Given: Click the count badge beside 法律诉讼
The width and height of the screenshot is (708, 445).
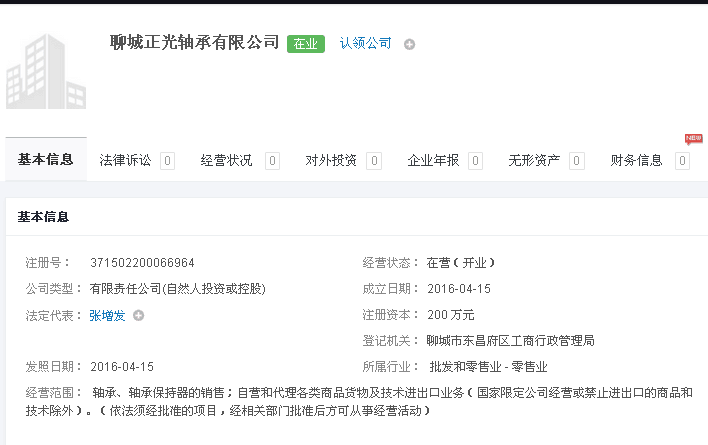Looking at the screenshot, I should point(167,161).
